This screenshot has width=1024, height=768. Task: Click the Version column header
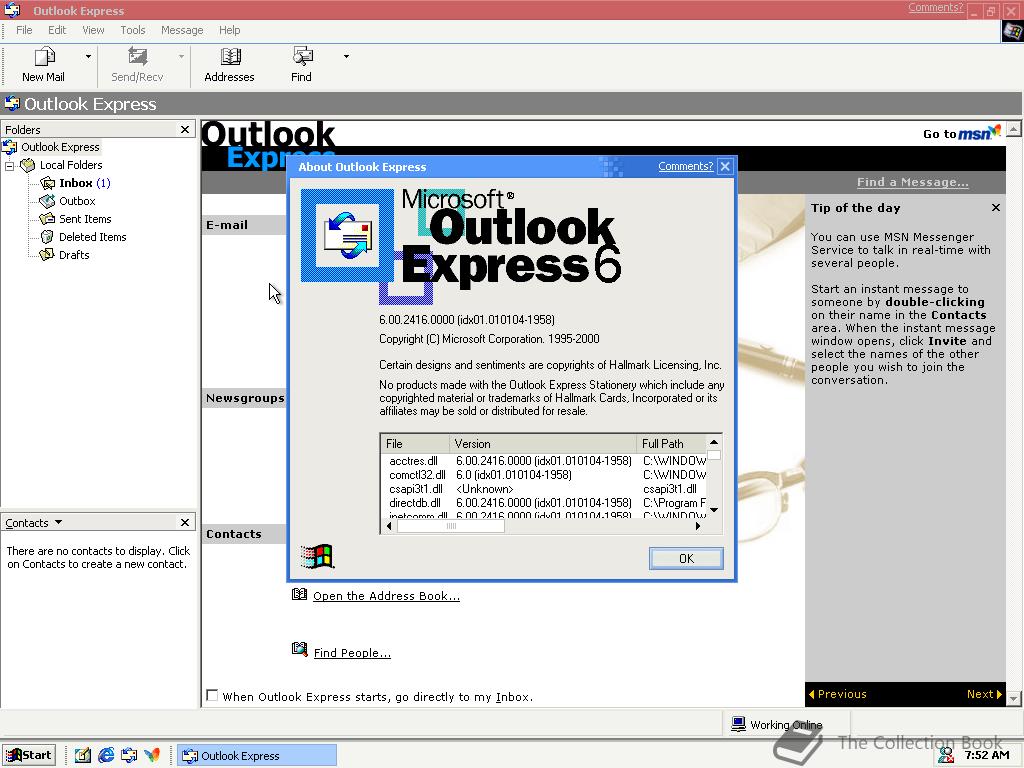point(543,443)
